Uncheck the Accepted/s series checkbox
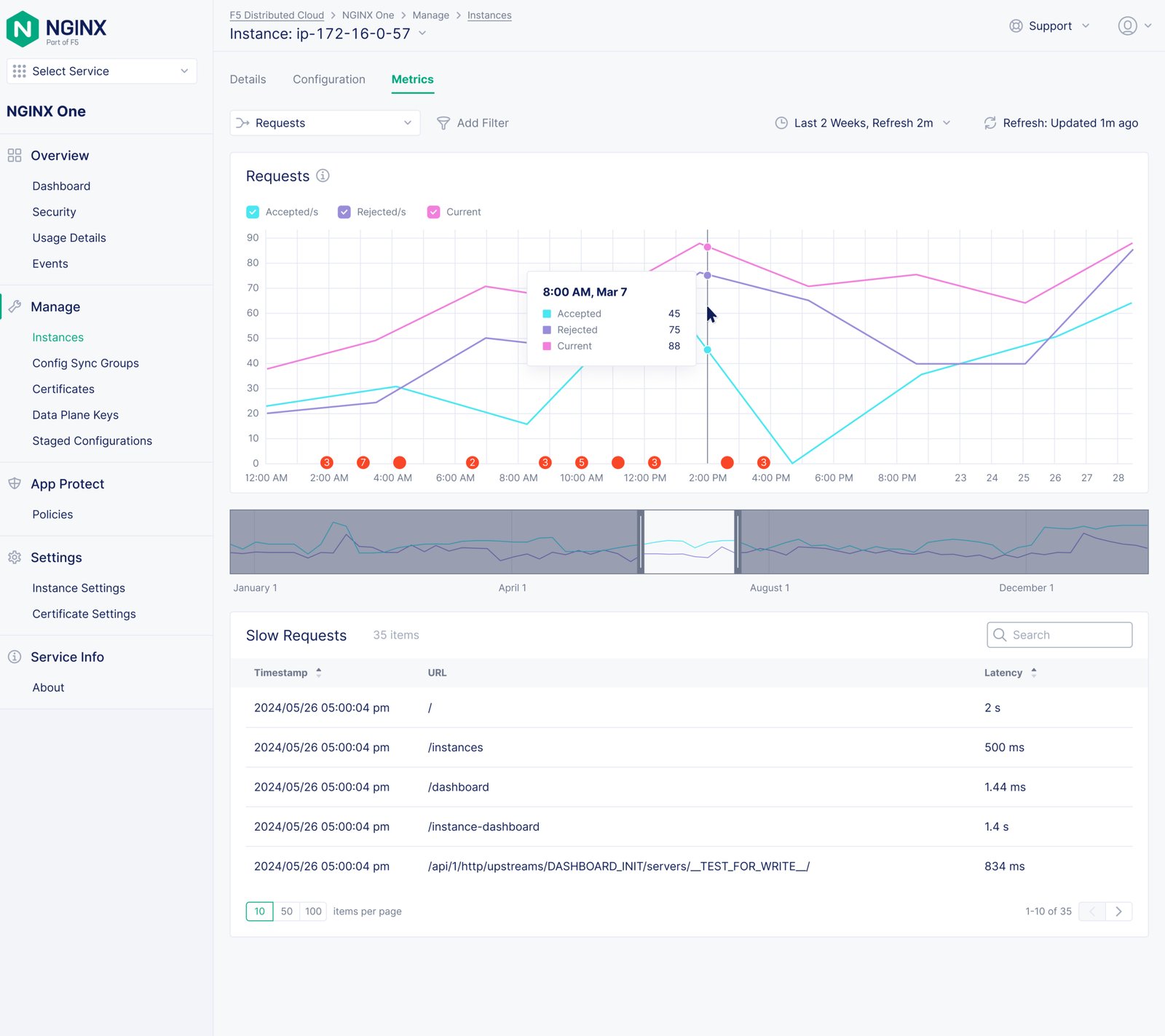This screenshot has width=1165, height=1036. click(x=253, y=212)
